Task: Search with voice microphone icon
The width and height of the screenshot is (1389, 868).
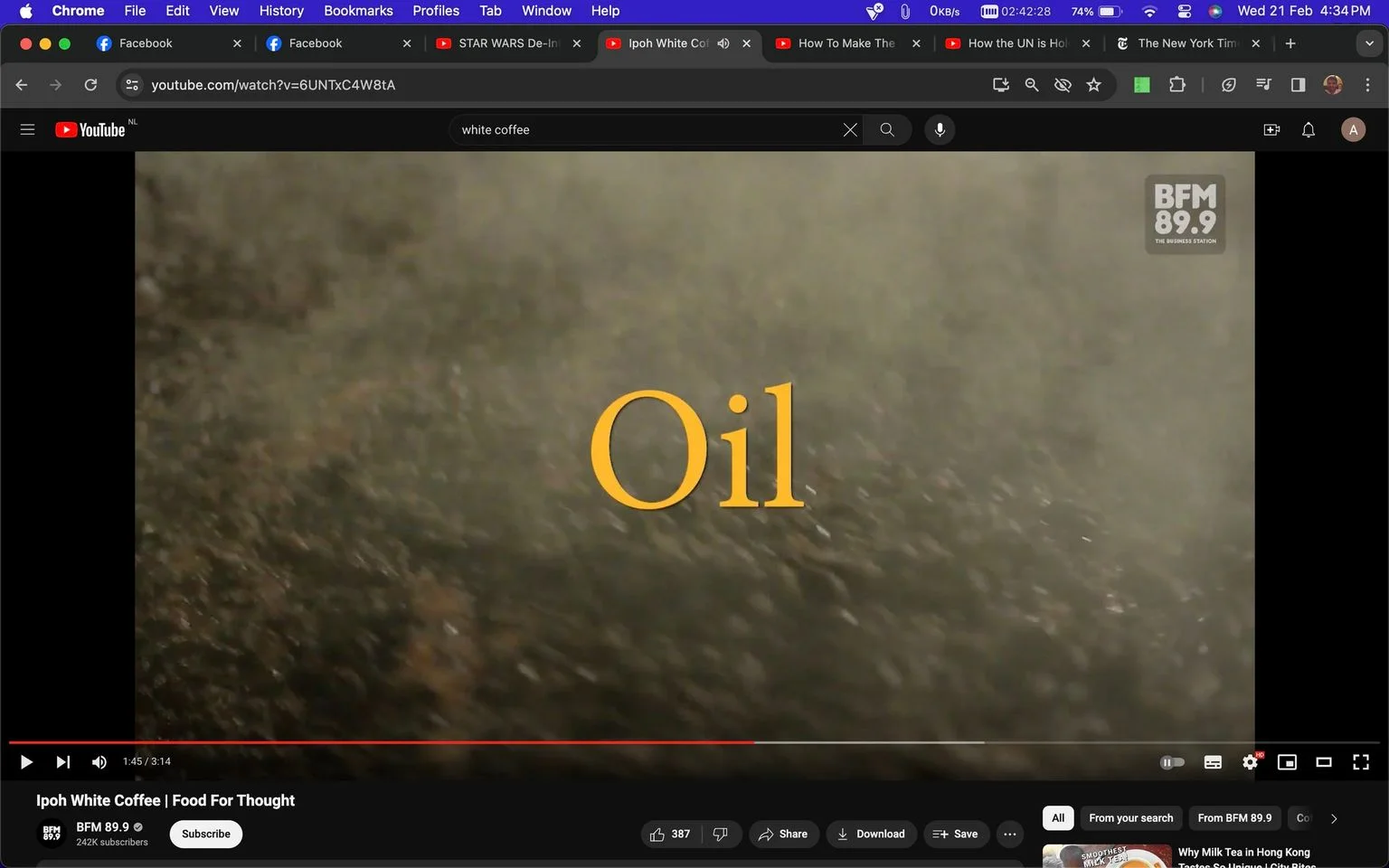Action: click(x=940, y=130)
